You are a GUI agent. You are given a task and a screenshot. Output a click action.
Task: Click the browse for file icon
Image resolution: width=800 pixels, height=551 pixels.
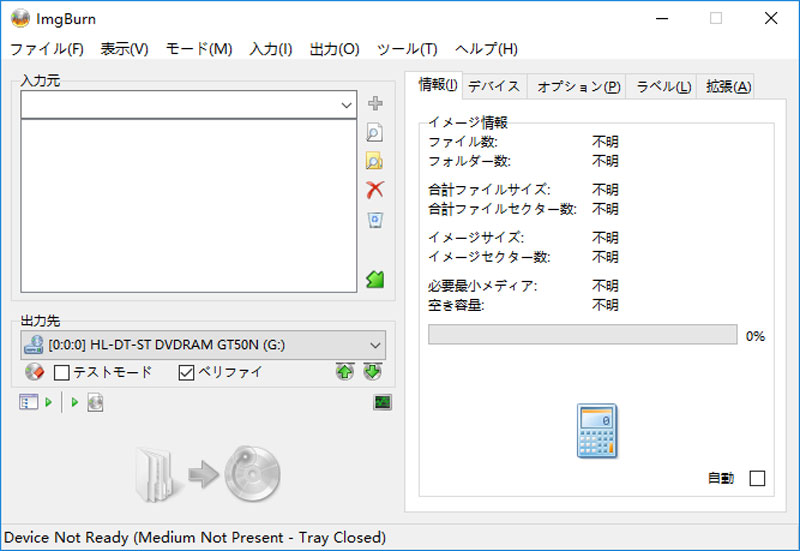click(375, 133)
